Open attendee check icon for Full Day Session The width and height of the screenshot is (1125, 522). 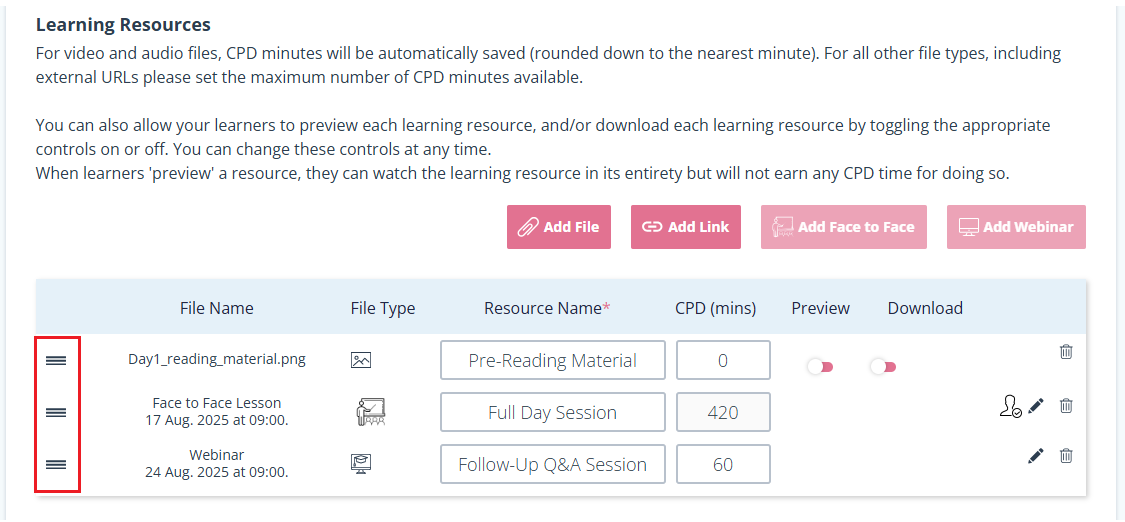pos(1010,407)
